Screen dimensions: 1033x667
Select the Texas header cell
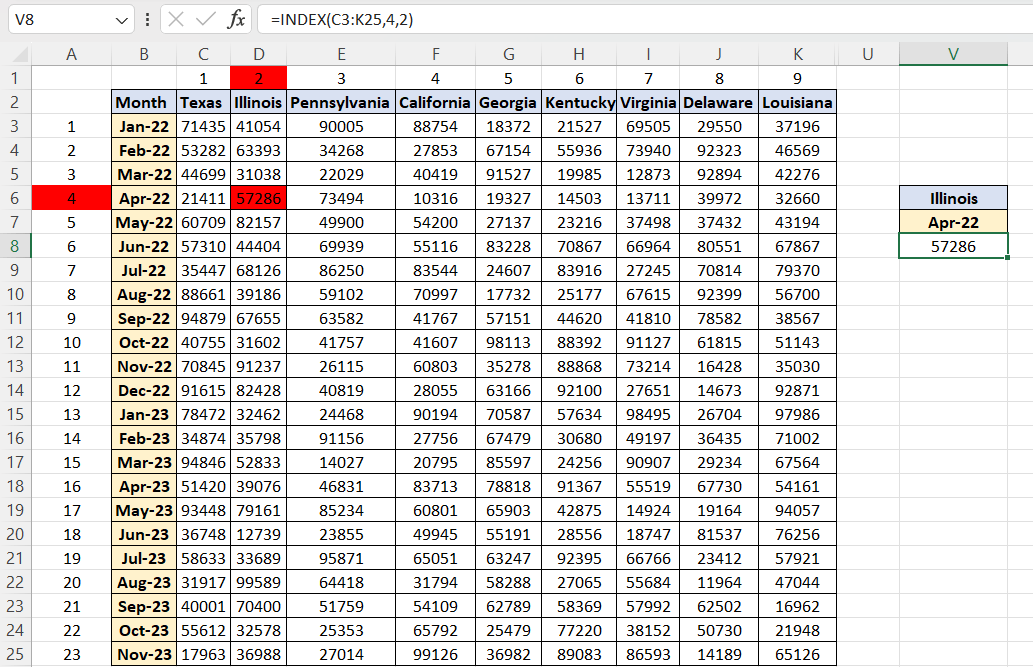204,102
